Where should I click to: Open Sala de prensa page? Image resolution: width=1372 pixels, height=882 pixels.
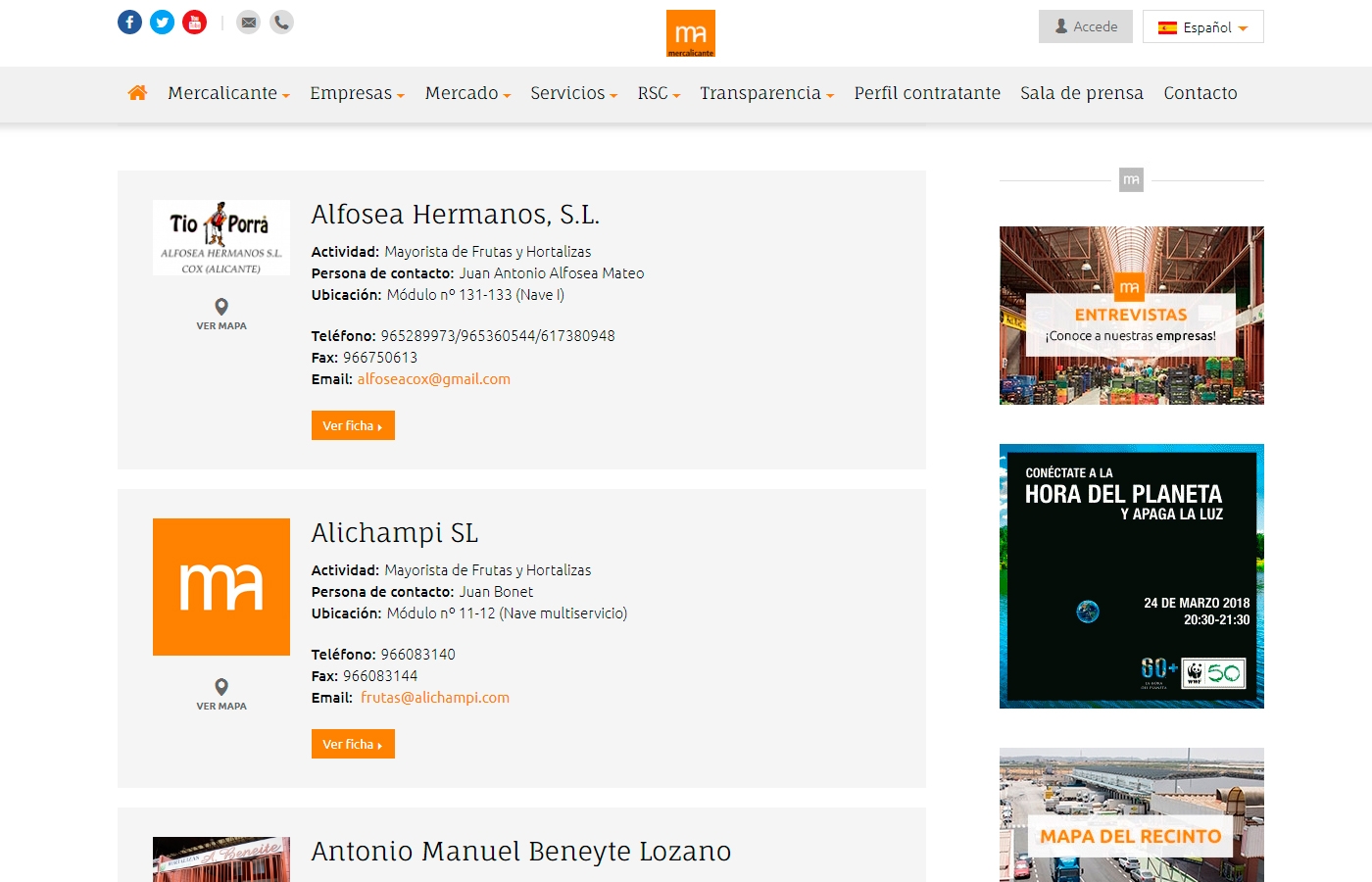(1082, 93)
